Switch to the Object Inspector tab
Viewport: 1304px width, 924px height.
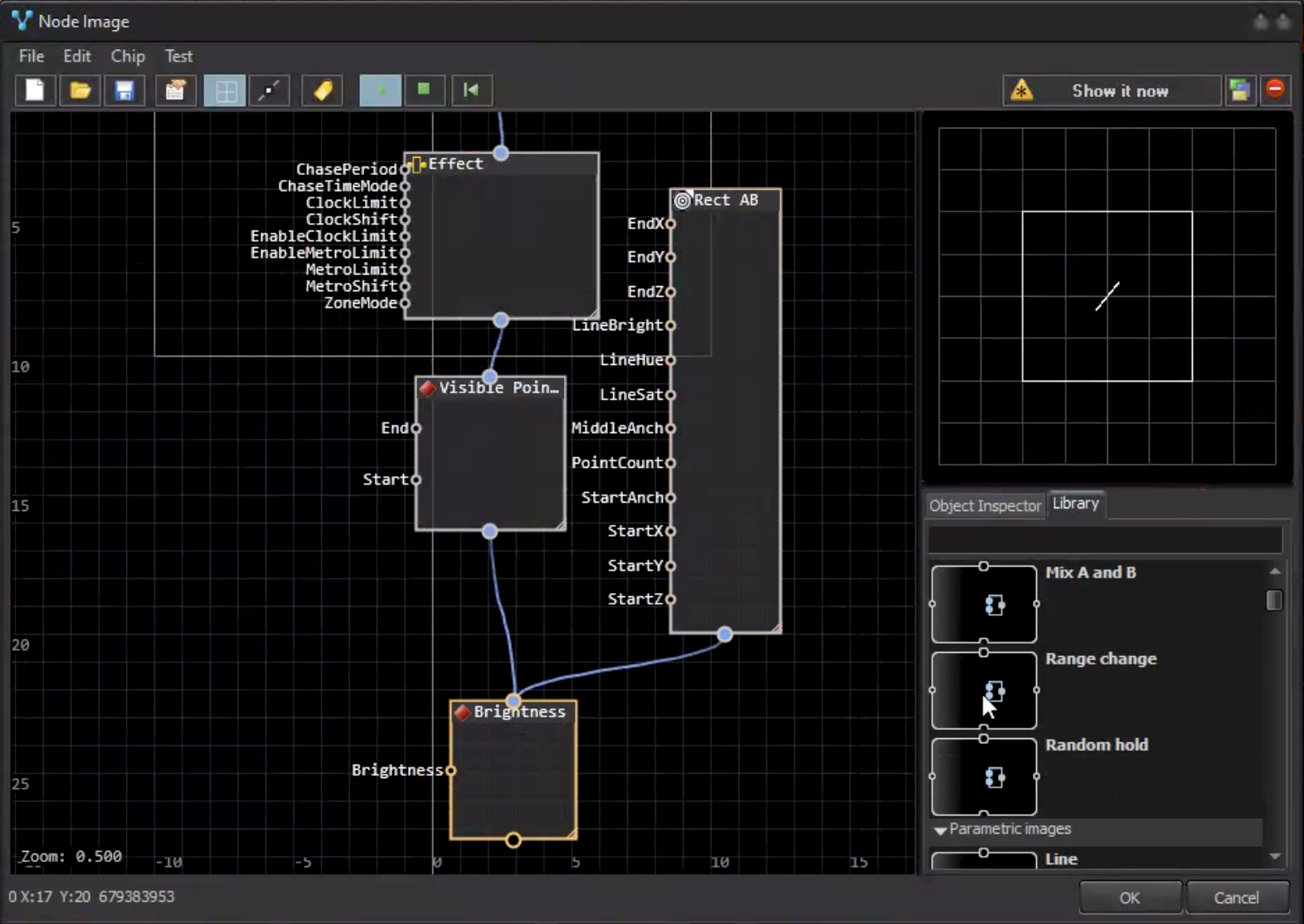pos(984,505)
